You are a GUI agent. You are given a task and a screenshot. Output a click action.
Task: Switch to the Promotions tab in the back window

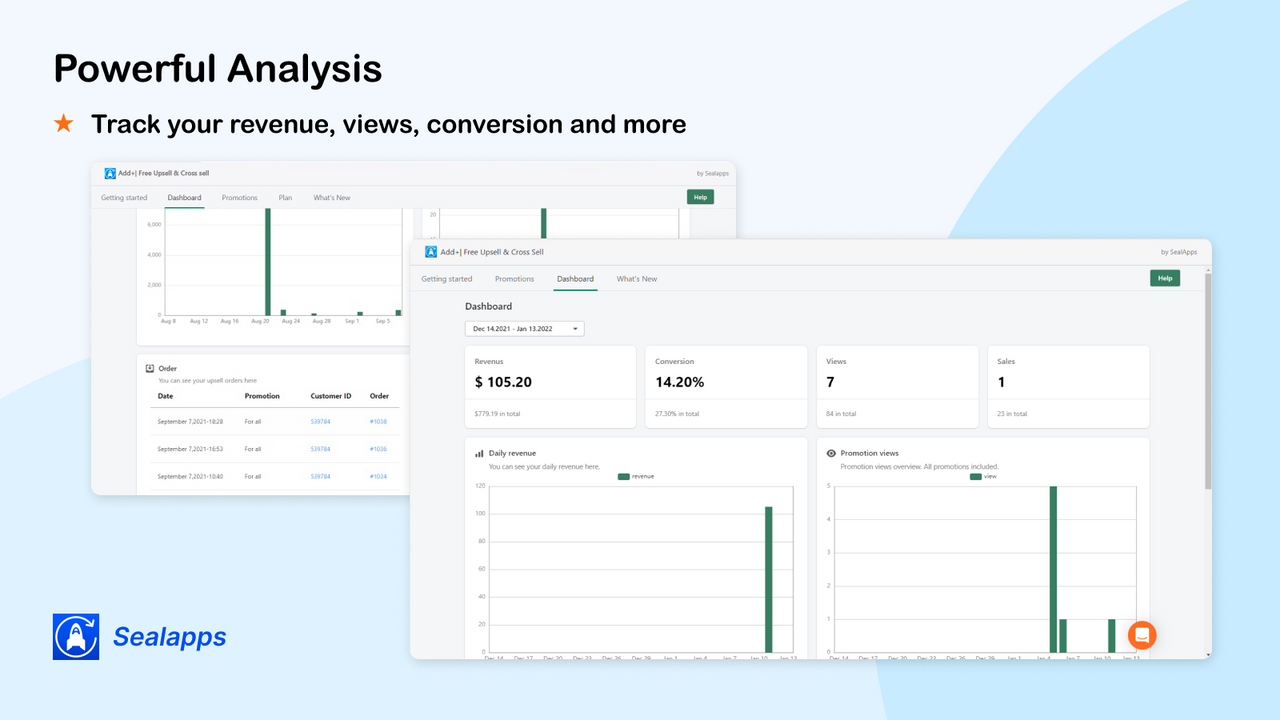pos(240,198)
